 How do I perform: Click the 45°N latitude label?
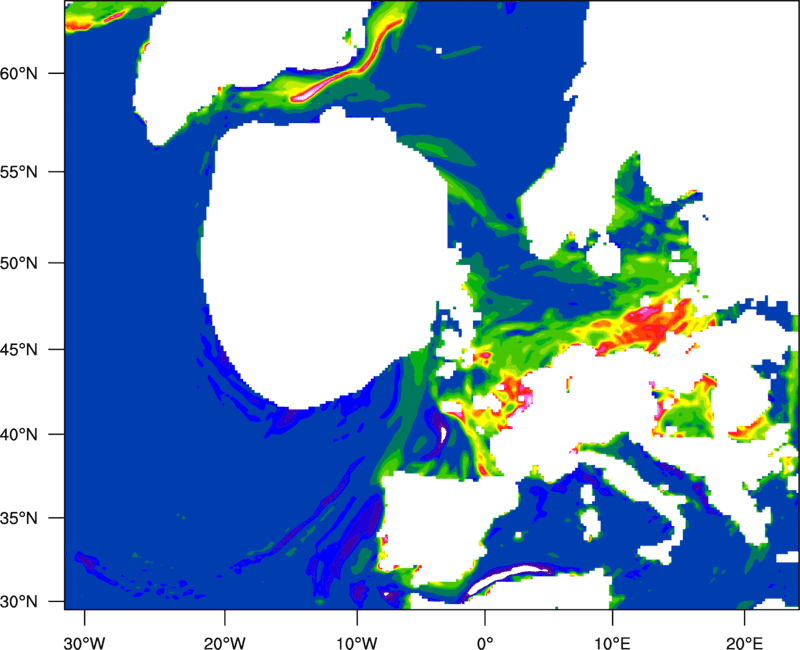(19, 350)
